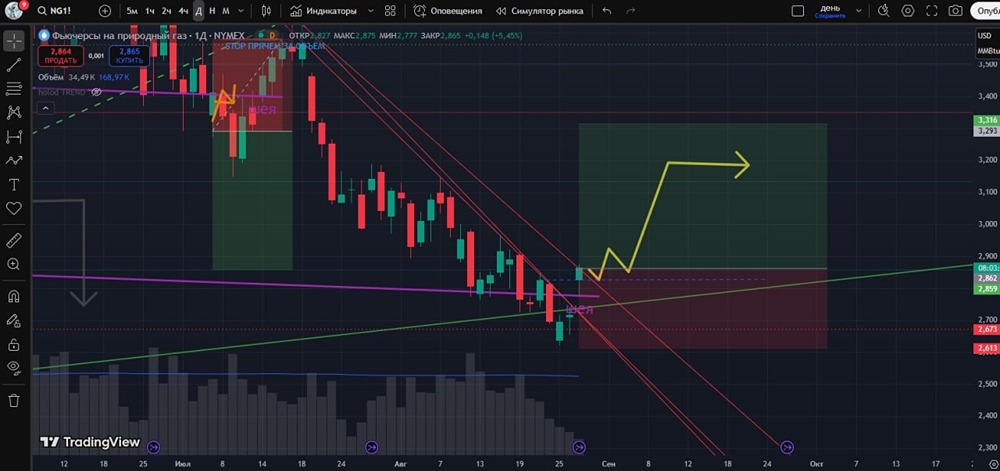Open the USD currency selector
Viewport: 1000px width, 471px height.
click(x=985, y=36)
